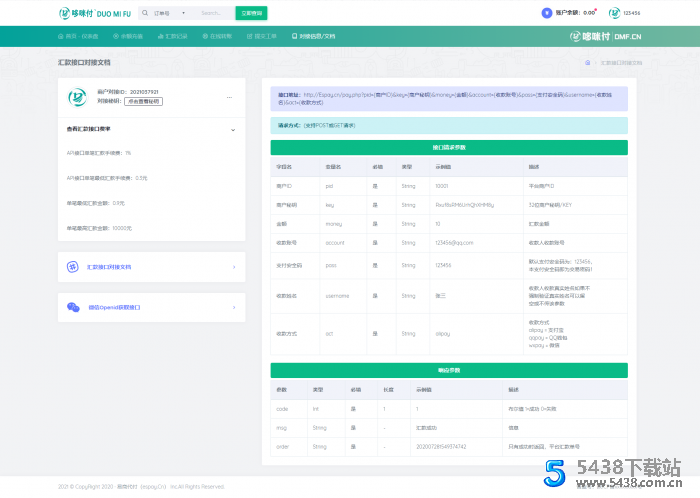The image size is (700, 498).
Task: Open the user avatar for 123456
Action: coord(615,13)
